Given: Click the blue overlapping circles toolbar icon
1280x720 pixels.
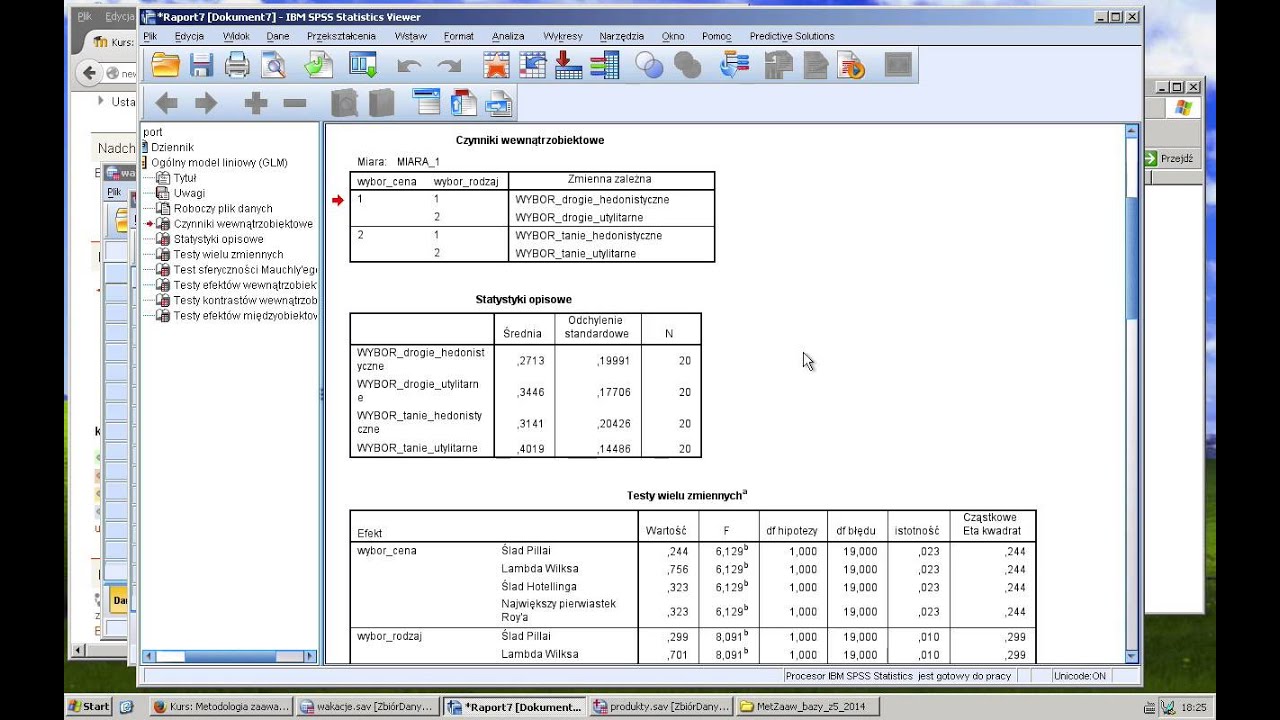Looking at the screenshot, I should (x=650, y=66).
